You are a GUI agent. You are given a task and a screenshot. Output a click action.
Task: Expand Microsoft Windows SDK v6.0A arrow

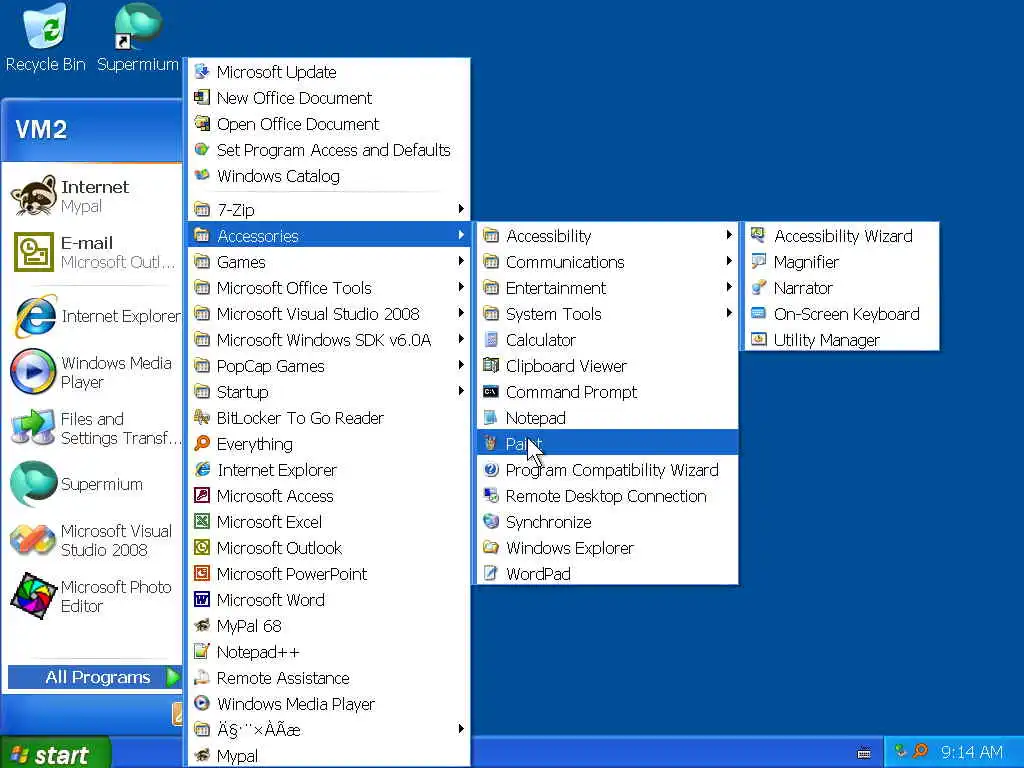461,339
